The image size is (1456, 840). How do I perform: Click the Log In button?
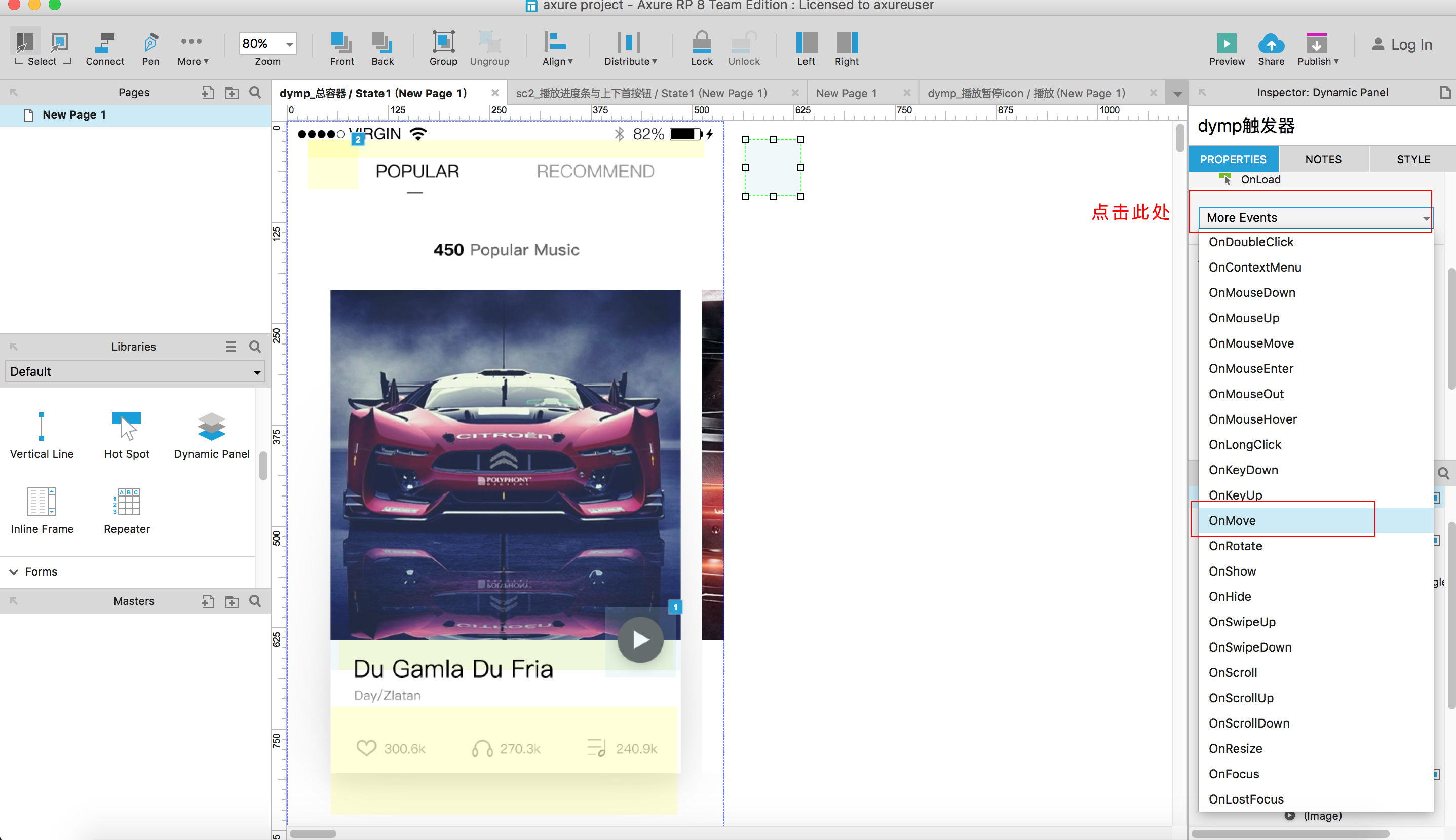coord(1402,45)
